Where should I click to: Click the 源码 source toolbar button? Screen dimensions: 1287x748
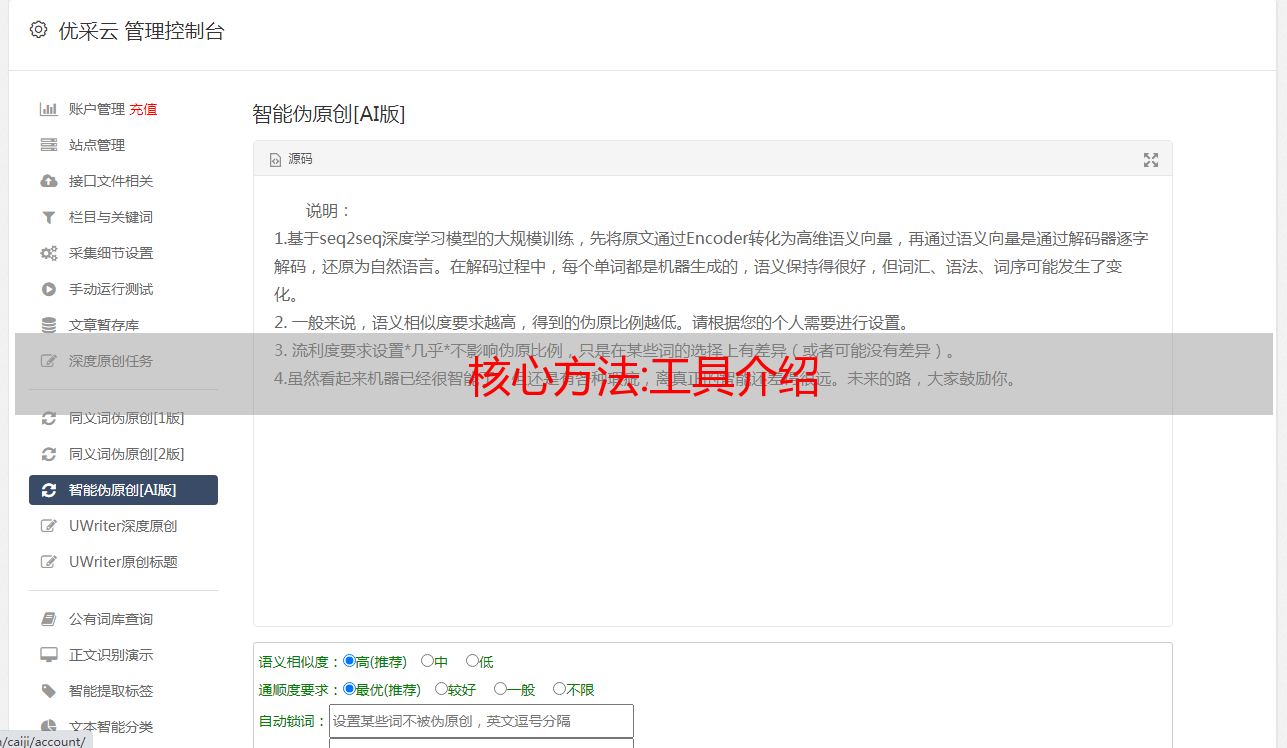point(291,160)
